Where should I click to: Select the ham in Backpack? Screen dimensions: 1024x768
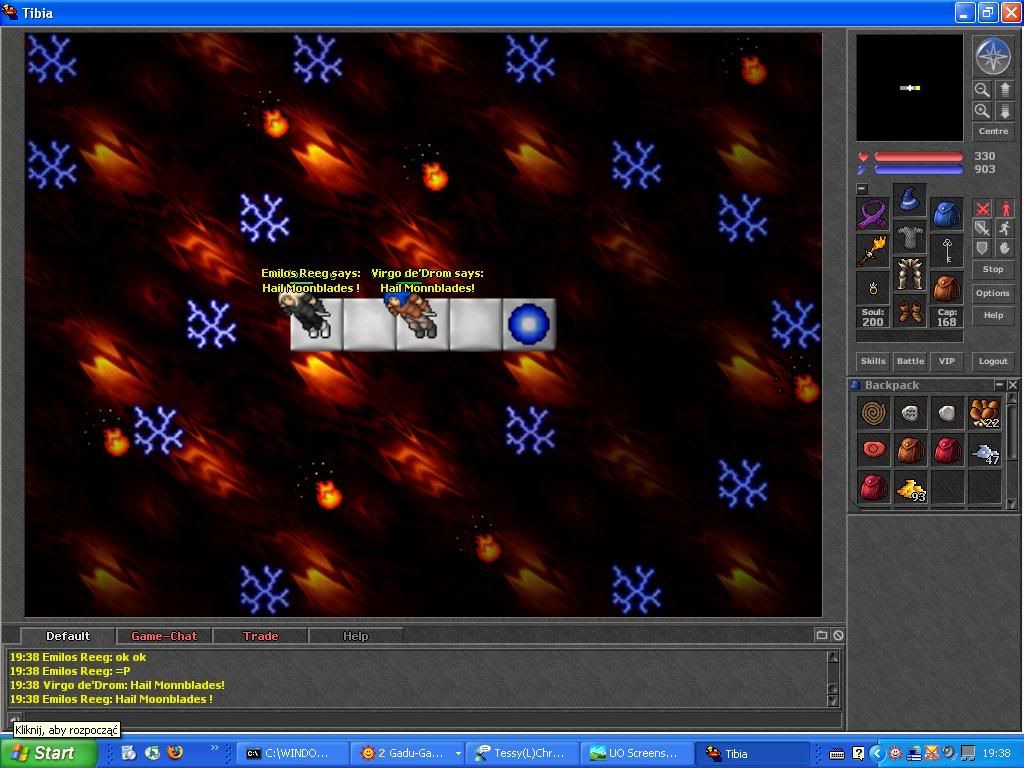pos(873,451)
